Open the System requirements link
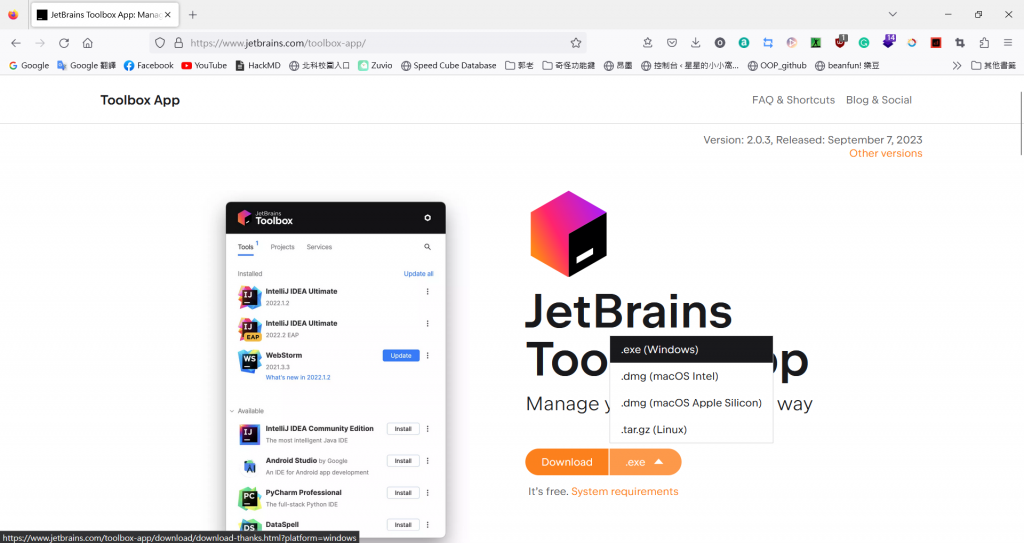The width and height of the screenshot is (1024, 543). 624,491
